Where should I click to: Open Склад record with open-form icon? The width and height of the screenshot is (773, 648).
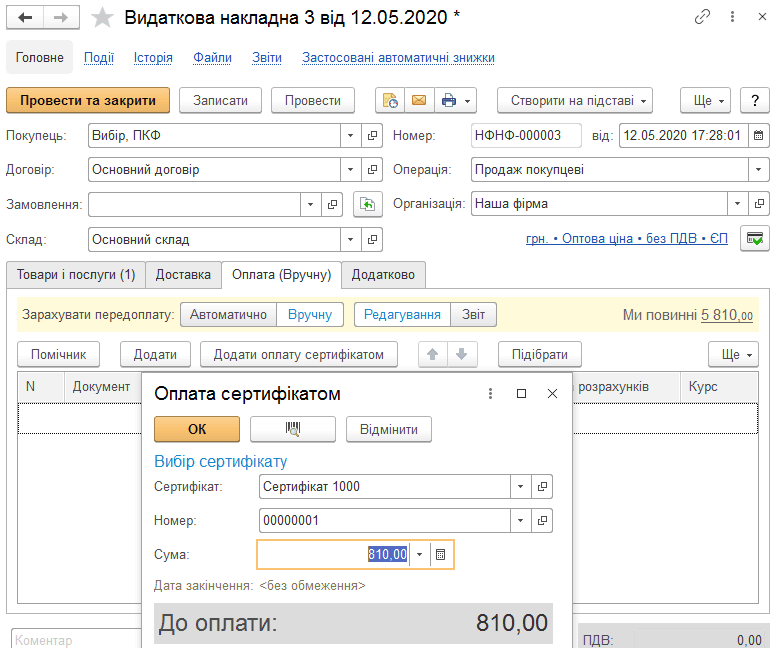pos(372,240)
